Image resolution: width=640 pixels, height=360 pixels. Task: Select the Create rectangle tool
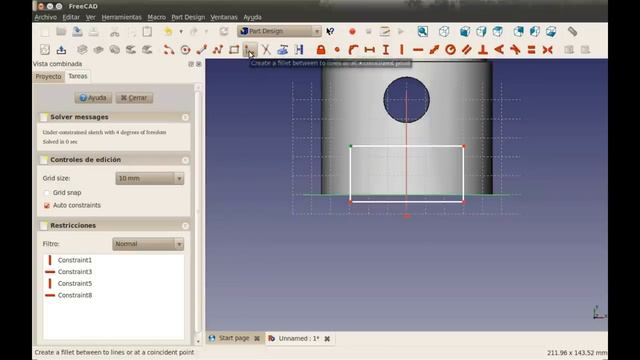pyautogui.click(x=234, y=50)
